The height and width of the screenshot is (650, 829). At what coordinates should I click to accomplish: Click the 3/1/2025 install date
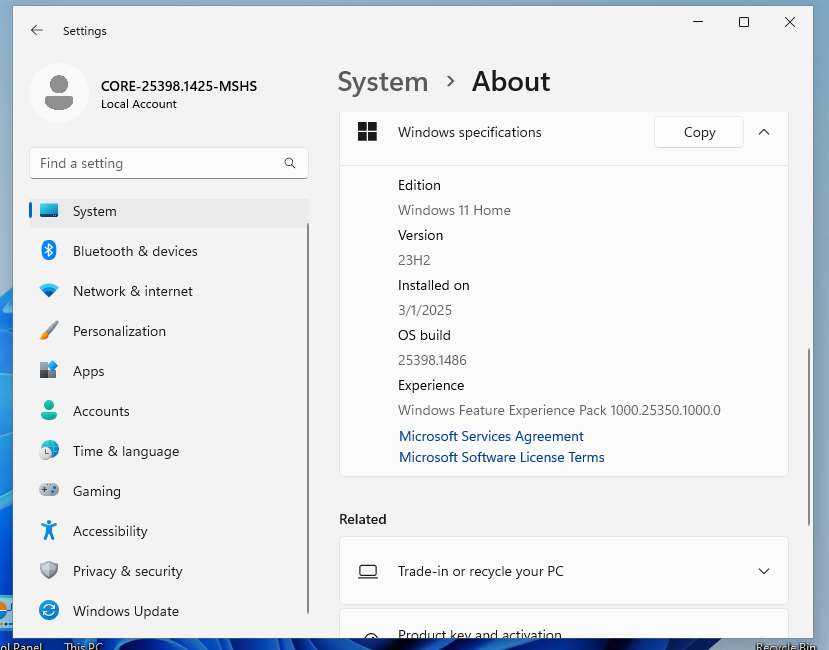[x=425, y=310]
